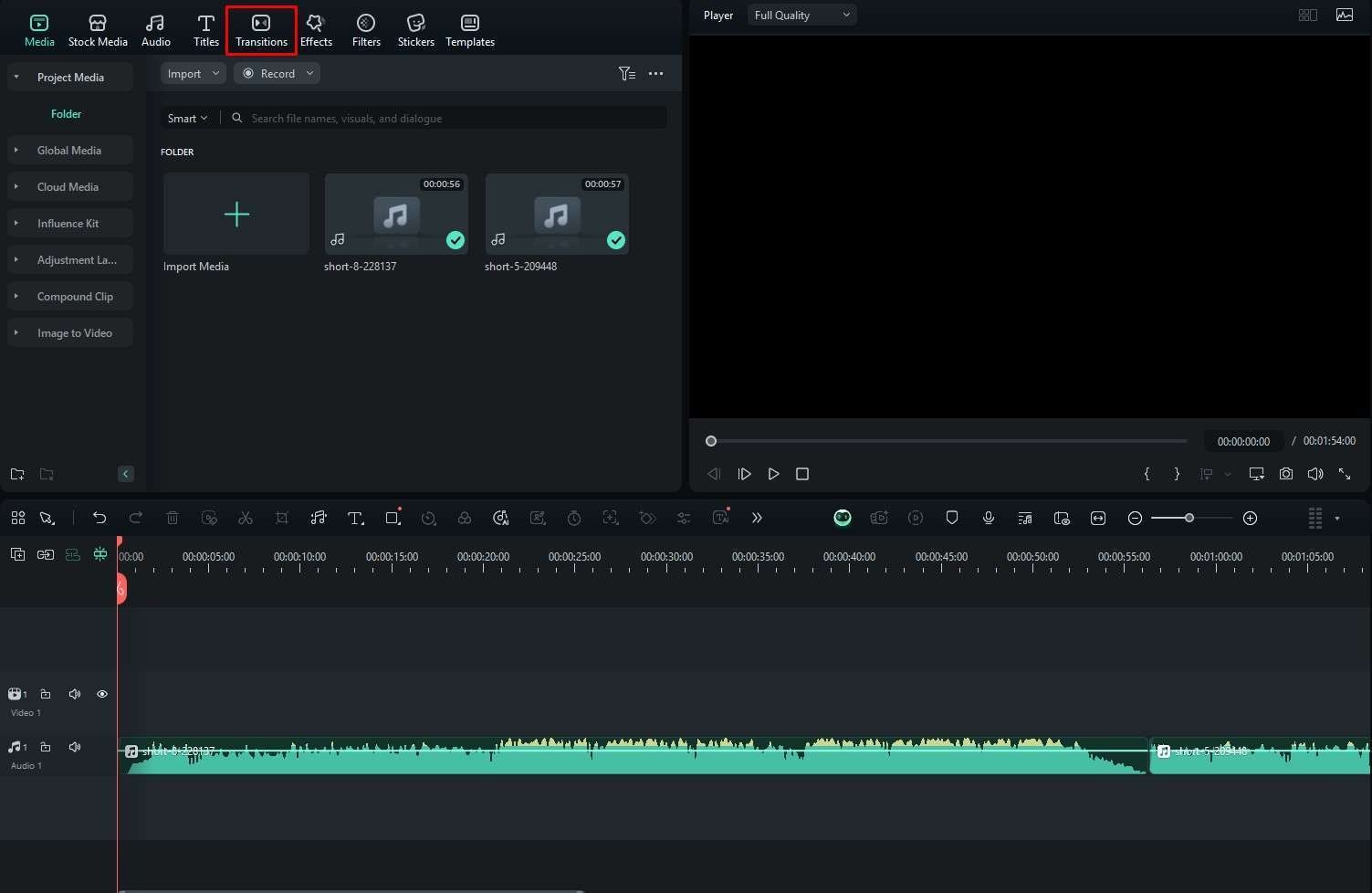The image size is (1372, 893).
Task: Click the player progress slider handle
Action: pos(711,441)
